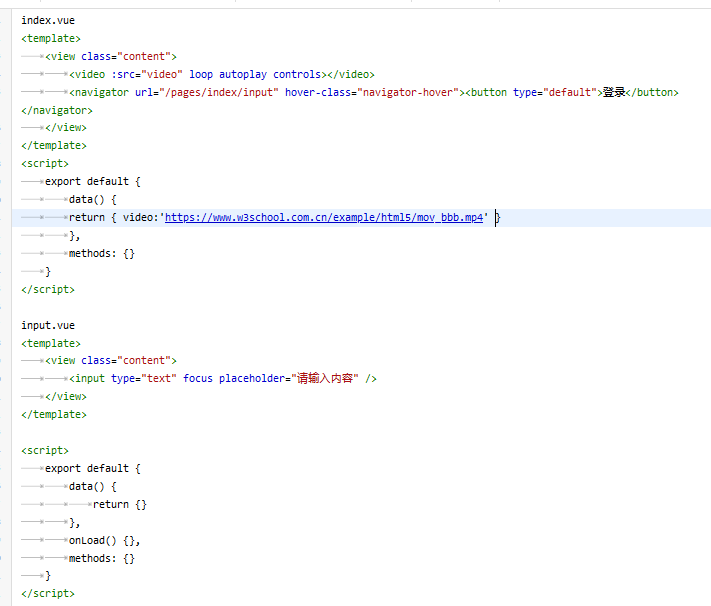Click the opening navigator tag name

[x=103, y=92]
